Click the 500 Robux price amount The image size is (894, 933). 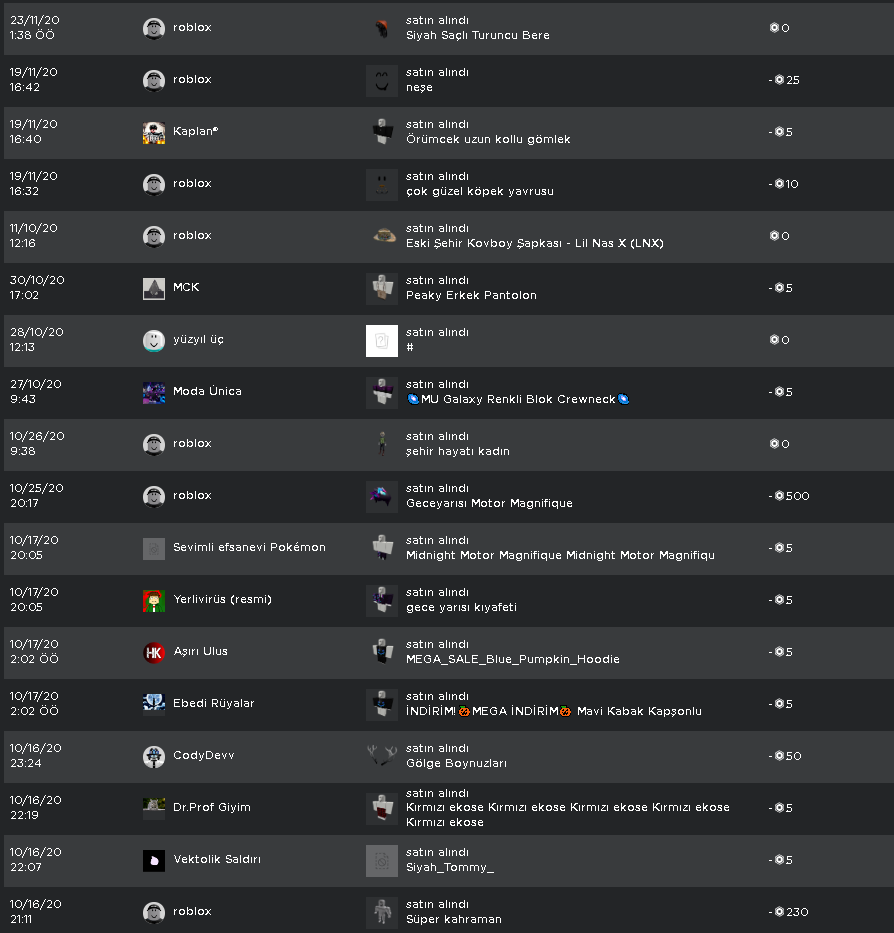[796, 496]
